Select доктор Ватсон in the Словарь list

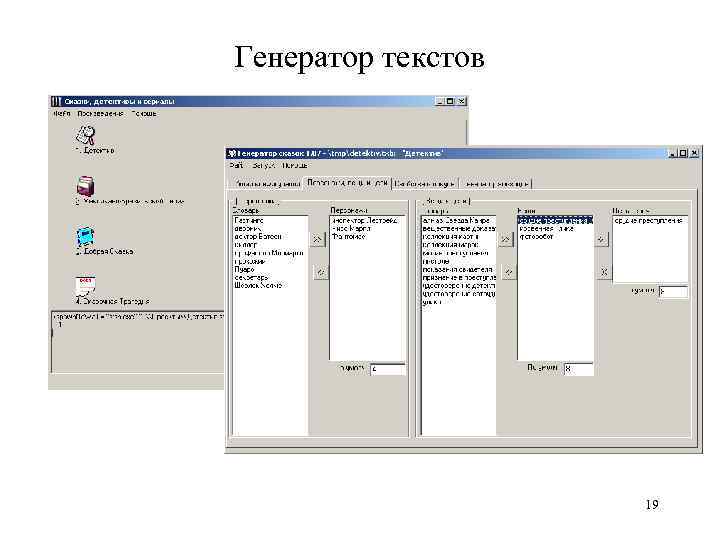point(258,236)
